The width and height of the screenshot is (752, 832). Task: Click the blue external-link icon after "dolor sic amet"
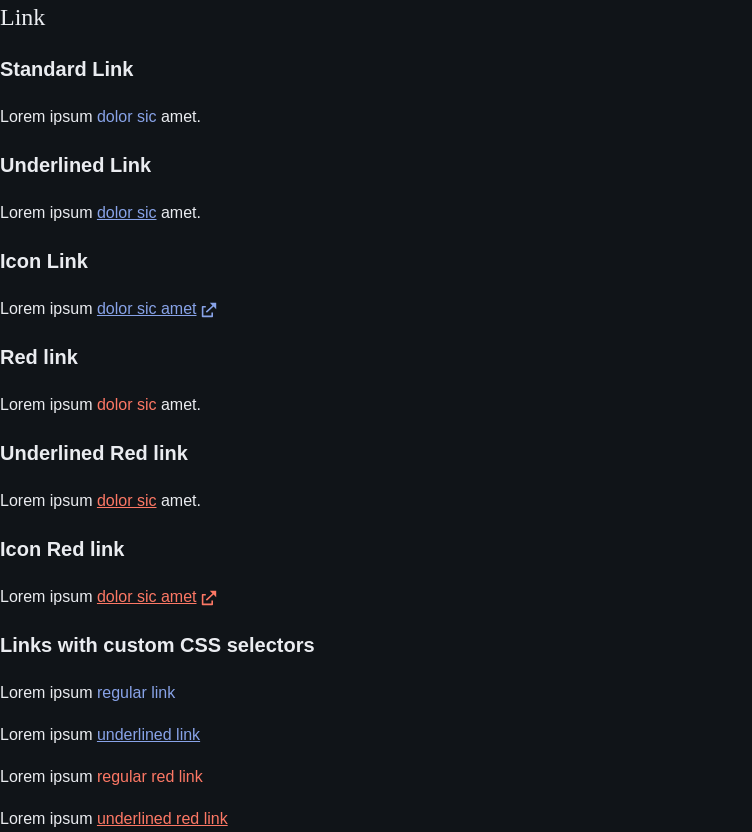209,310
